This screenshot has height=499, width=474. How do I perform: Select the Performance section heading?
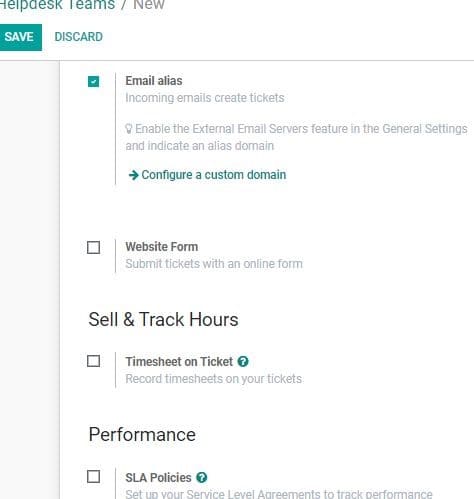[x=142, y=434]
